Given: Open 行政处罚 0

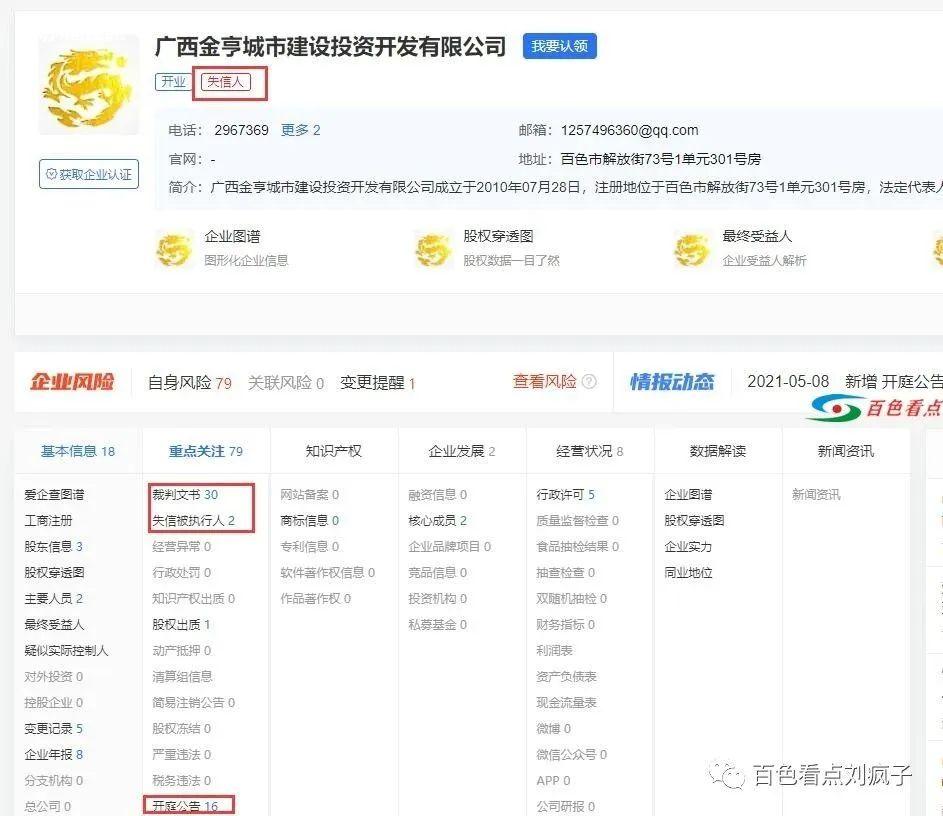Looking at the screenshot, I should coord(182,572).
